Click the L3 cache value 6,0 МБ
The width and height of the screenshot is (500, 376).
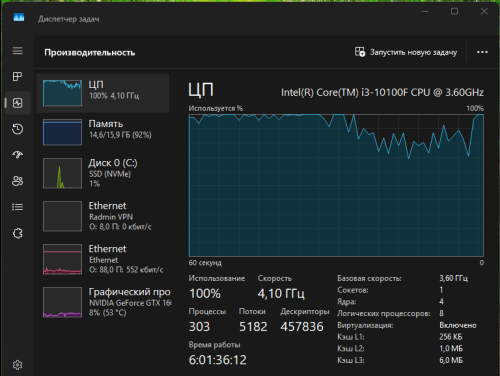coord(451,360)
